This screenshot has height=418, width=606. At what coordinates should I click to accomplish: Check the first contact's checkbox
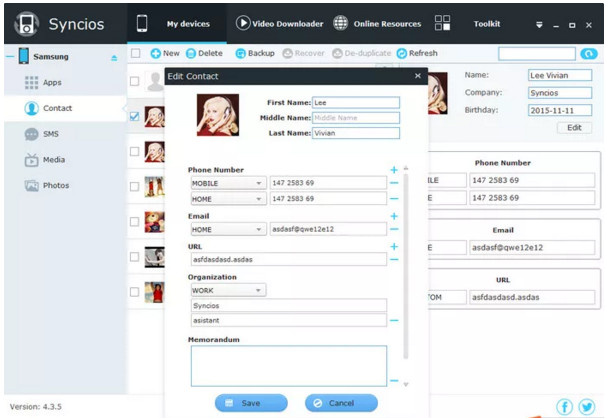tap(134, 81)
